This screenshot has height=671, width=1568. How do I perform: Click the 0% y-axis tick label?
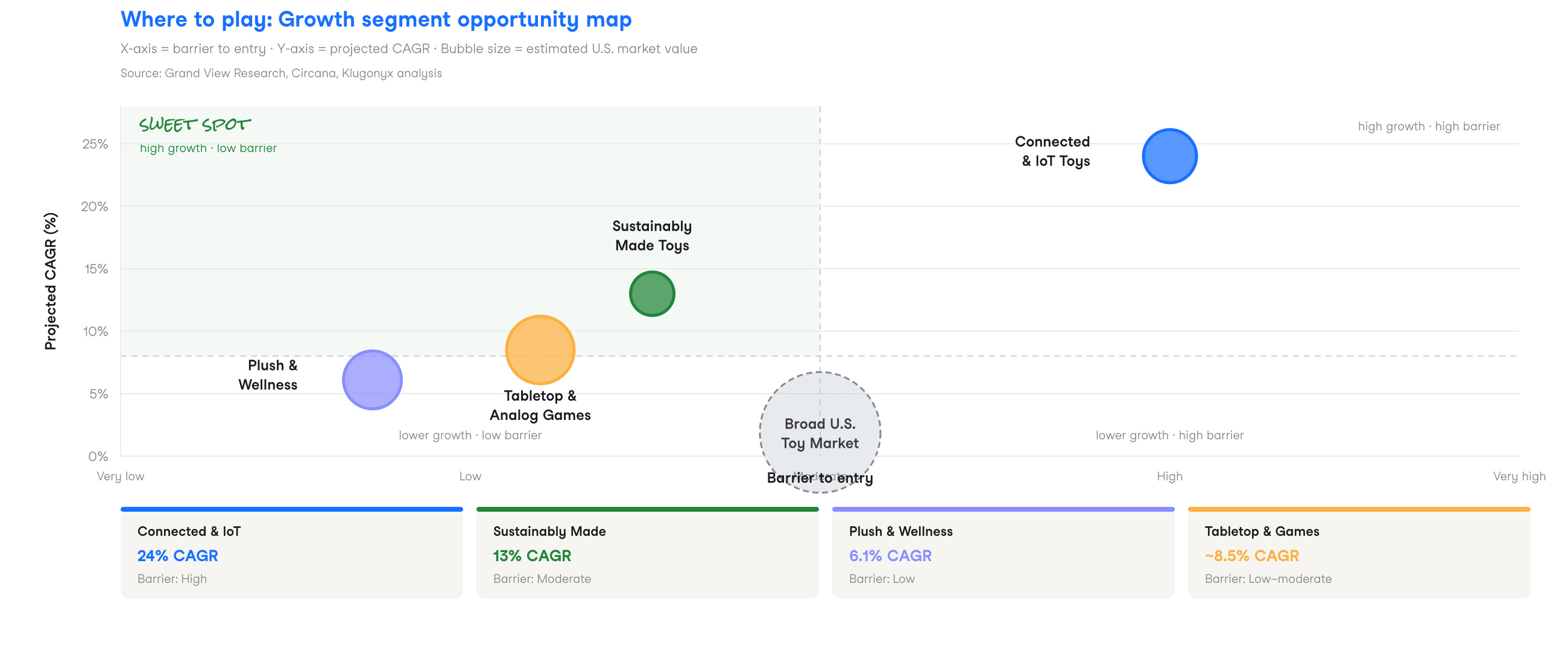tap(98, 456)
